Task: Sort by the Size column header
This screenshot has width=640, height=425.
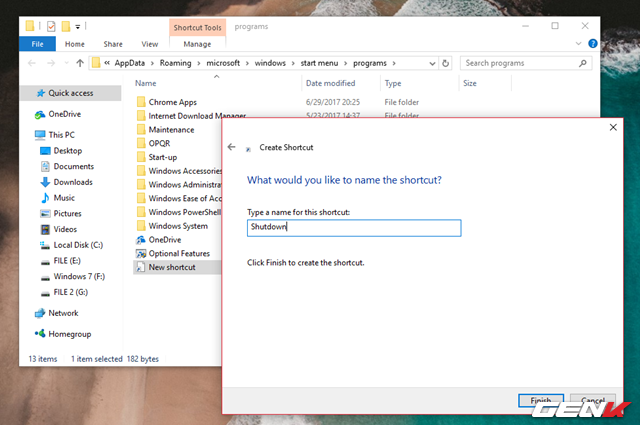Action: click(469, 83)
